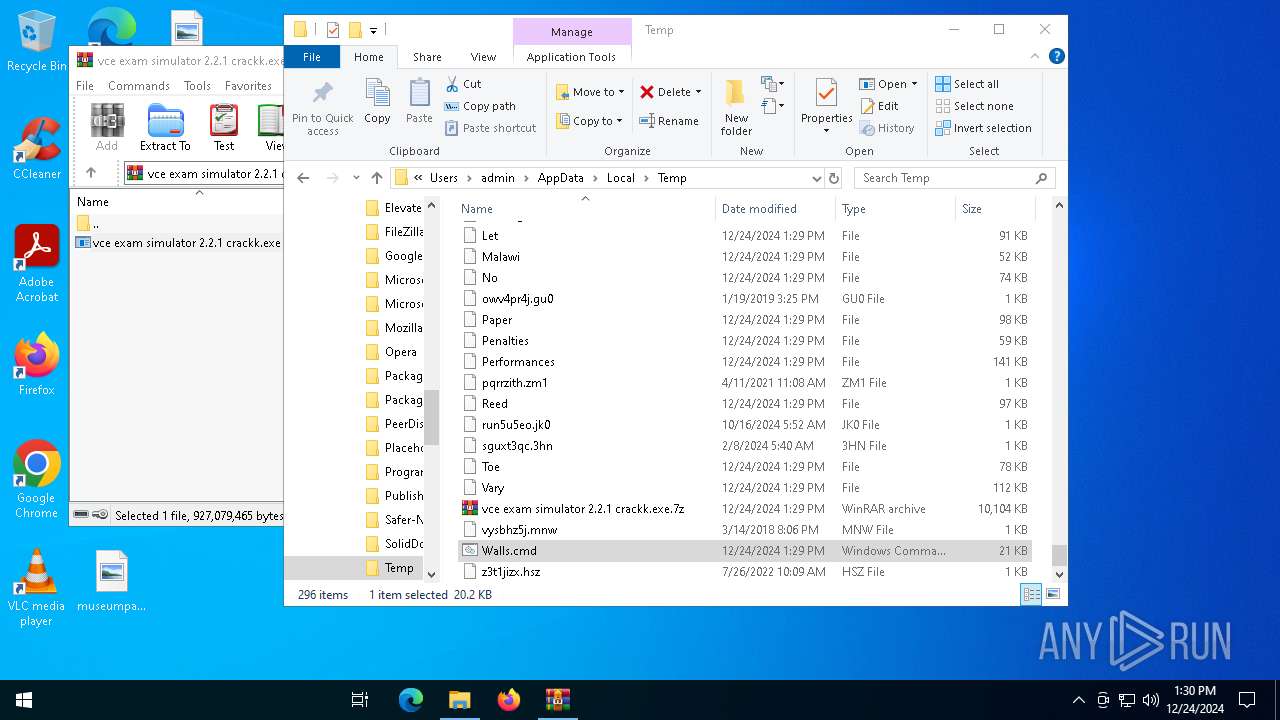
Task: Select Mozilla folder in navigation tree
Action: (393, 328)
